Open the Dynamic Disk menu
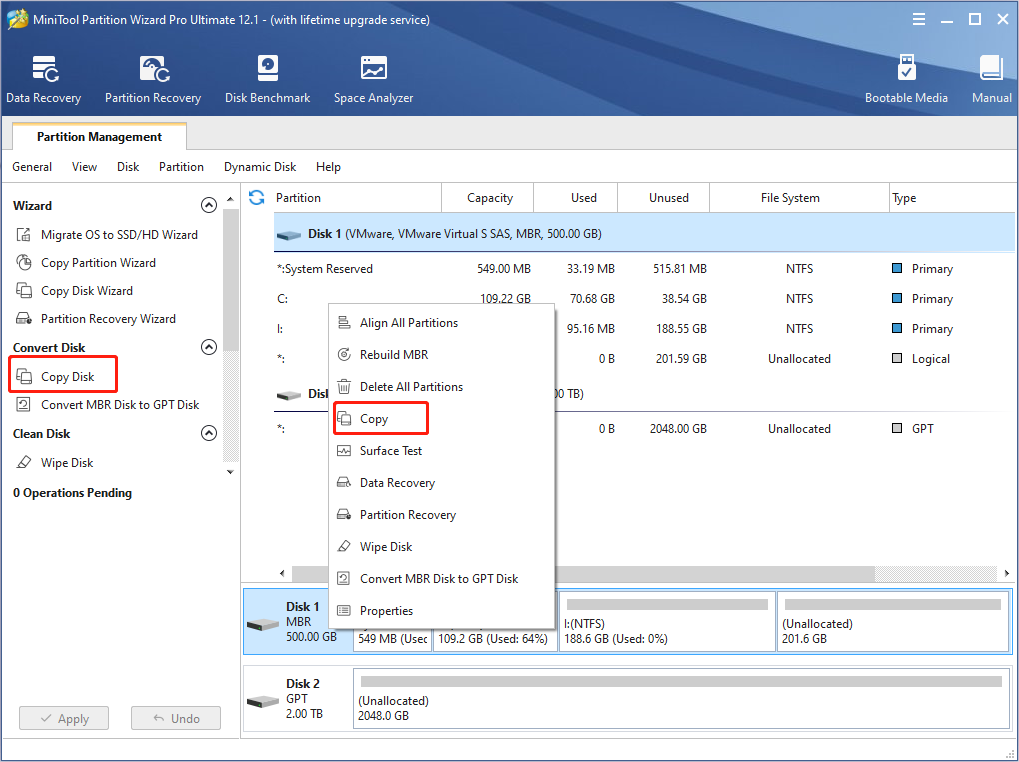The width and height of the screenshot is (1019, 762). (260, 167)
